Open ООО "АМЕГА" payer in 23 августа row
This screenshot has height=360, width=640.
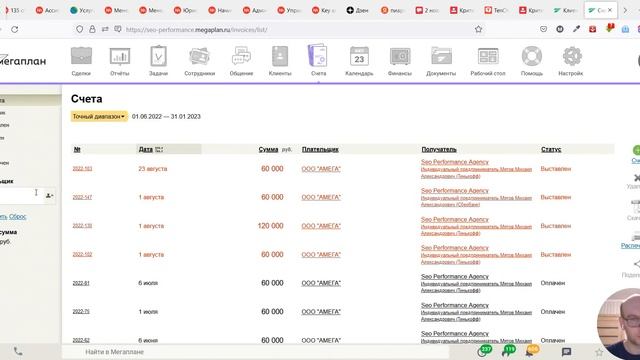[x=321, y=169]
